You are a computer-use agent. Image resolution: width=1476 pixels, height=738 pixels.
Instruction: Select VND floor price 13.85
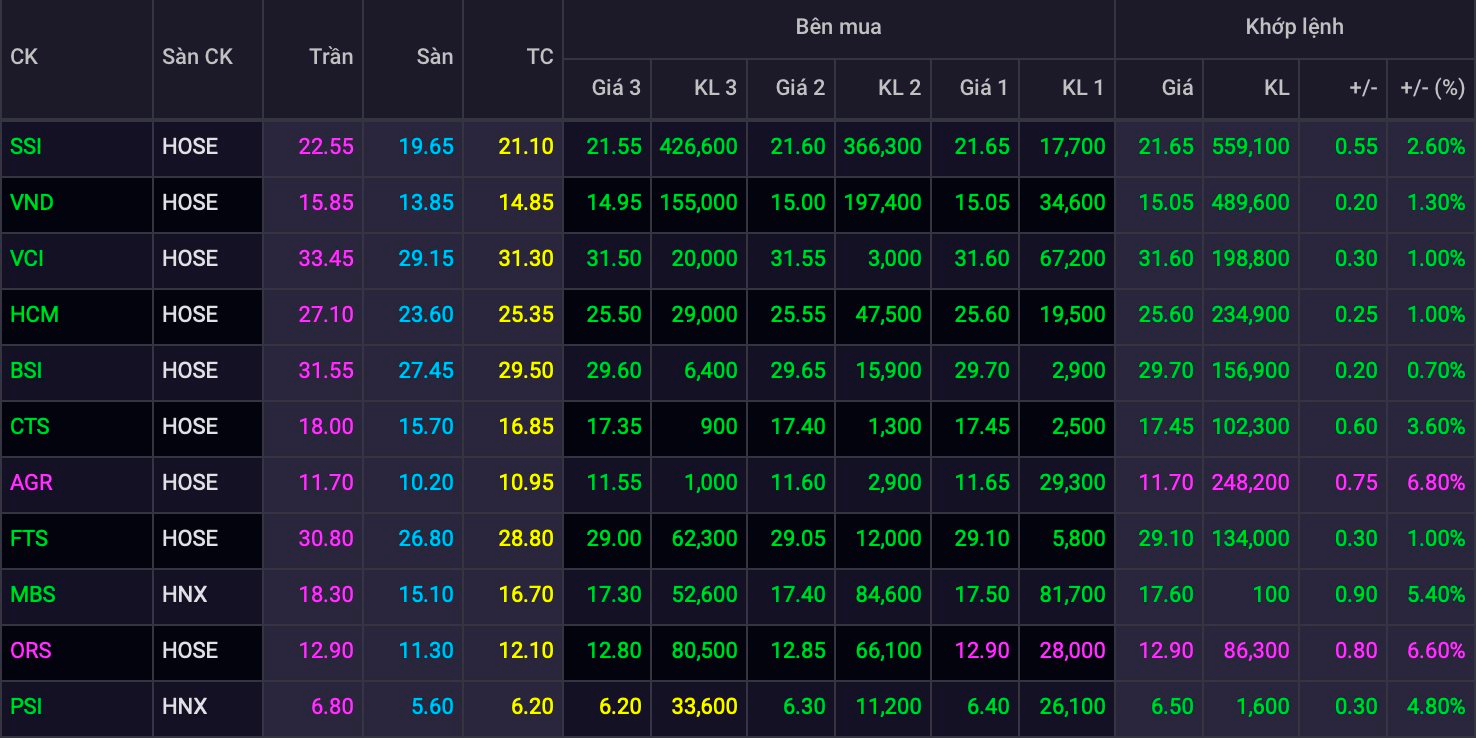(x=426, y=203)
